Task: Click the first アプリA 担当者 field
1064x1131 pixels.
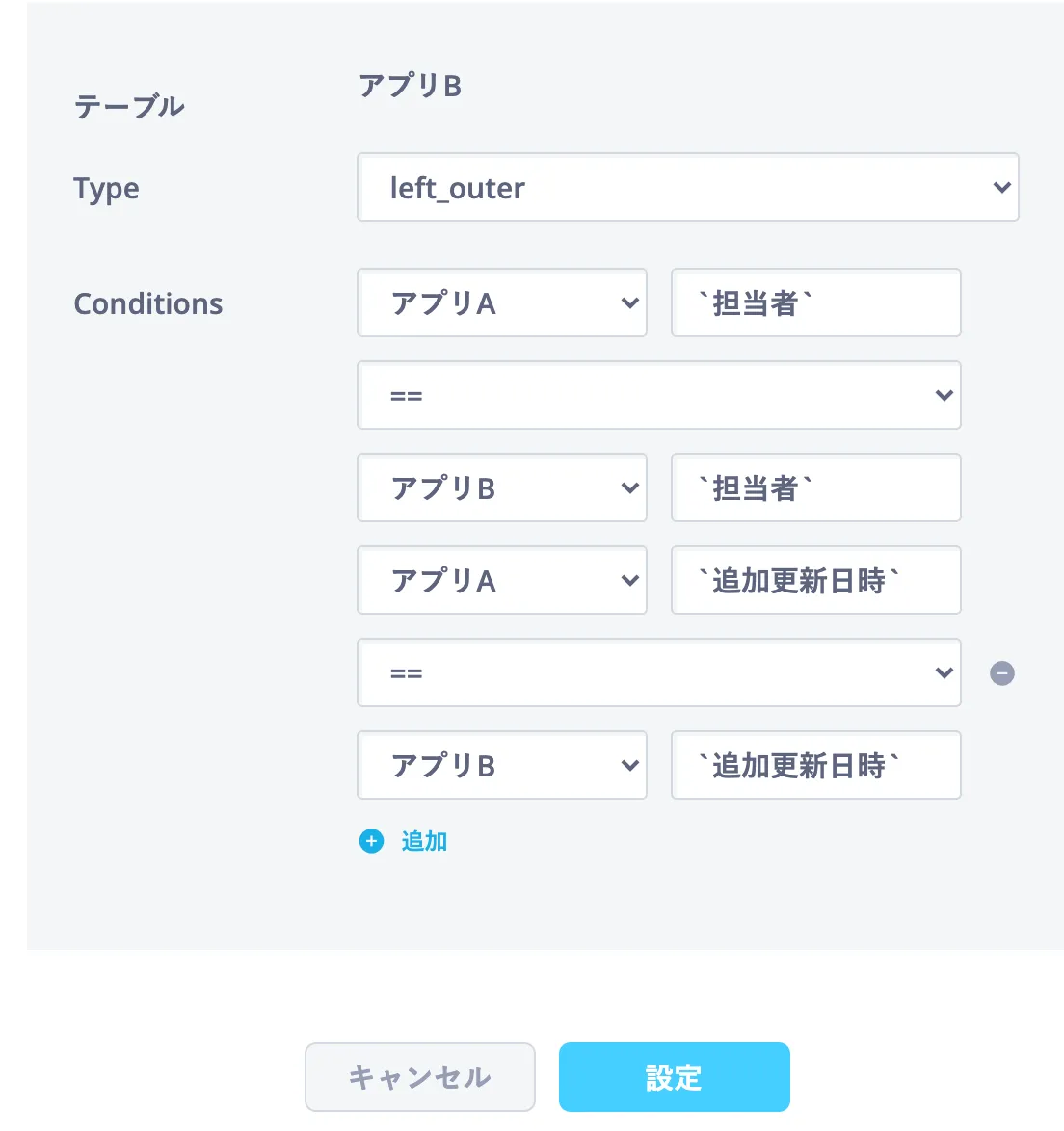Action: pyautogui.click(x=815, y=303)
